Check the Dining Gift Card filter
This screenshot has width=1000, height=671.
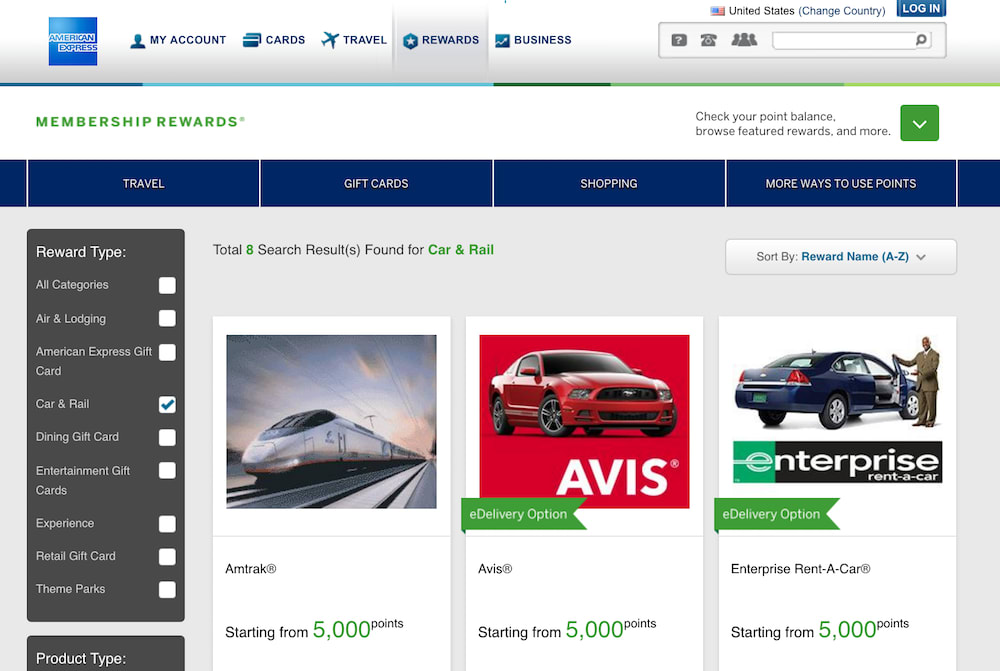click(167, 438)
